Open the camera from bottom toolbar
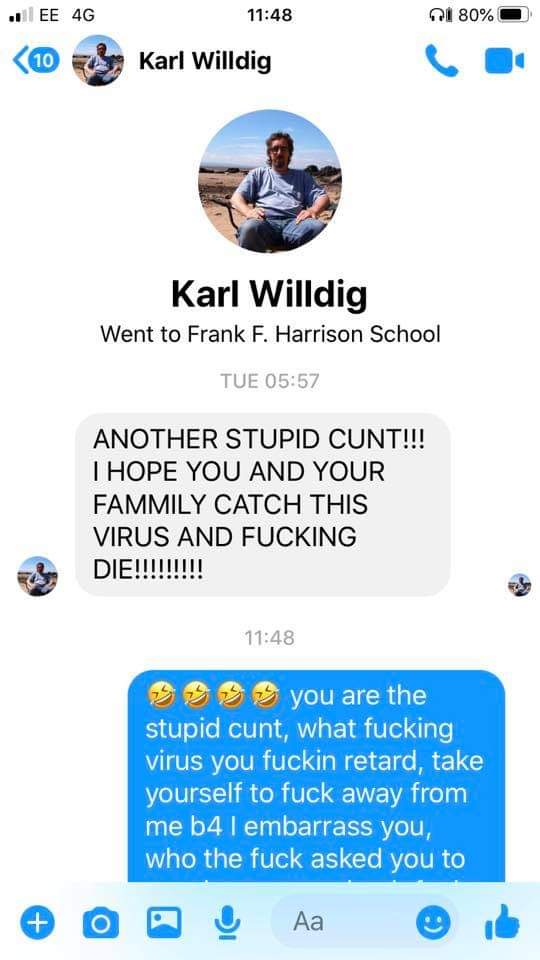Viewport: 540px width, 960px height. point(101,922)
